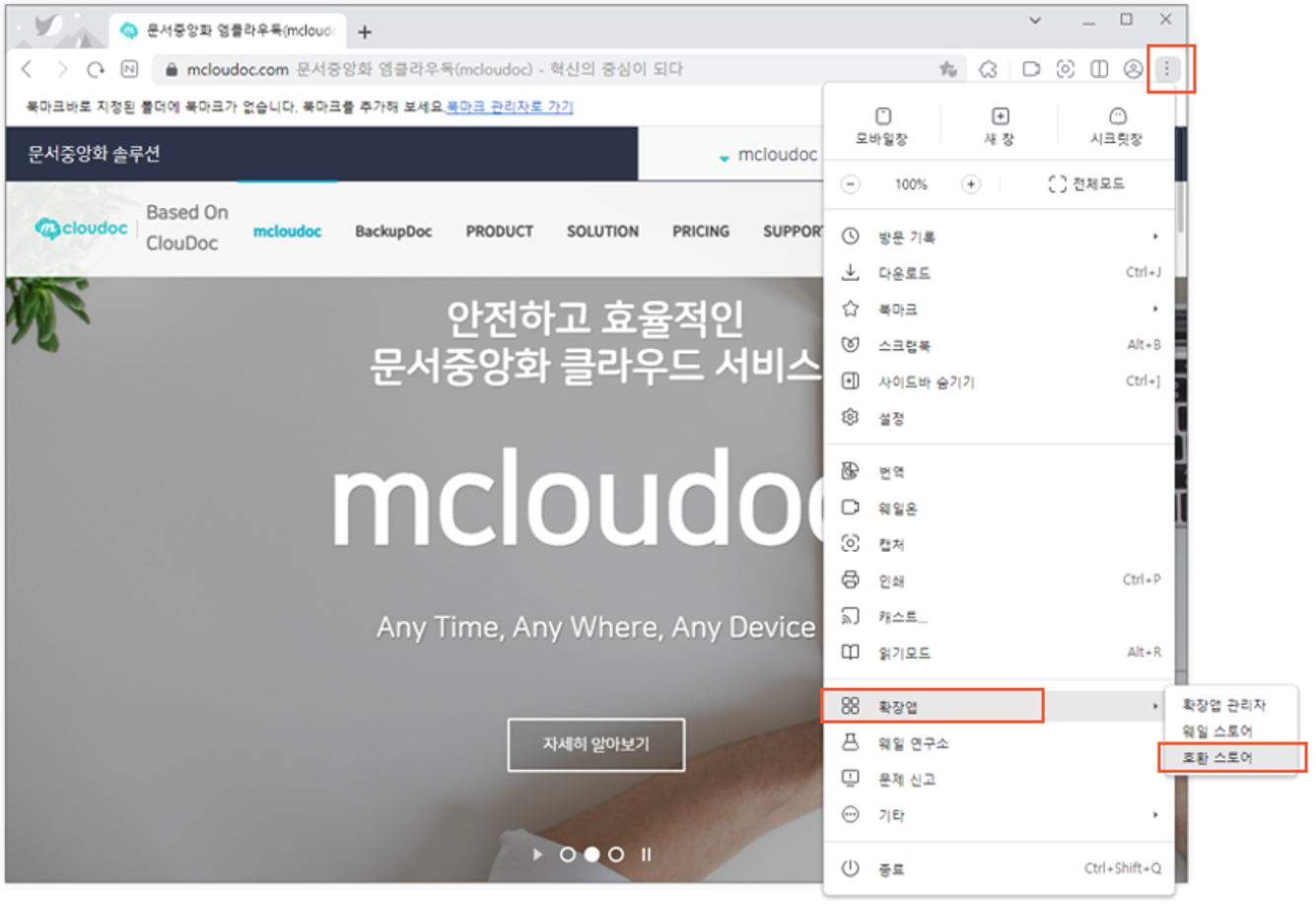Add bookmark with the star icon in address bar
1316x905 pixels.
[x=948, y=69]
